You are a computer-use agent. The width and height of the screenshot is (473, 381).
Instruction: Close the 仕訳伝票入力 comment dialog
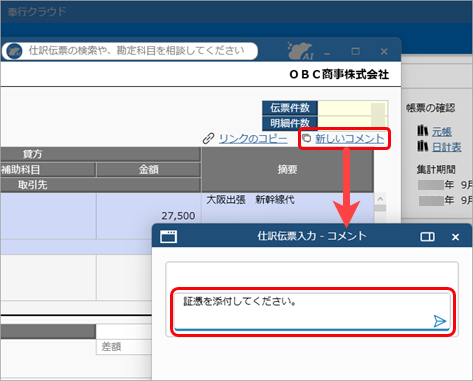[455, 237]
